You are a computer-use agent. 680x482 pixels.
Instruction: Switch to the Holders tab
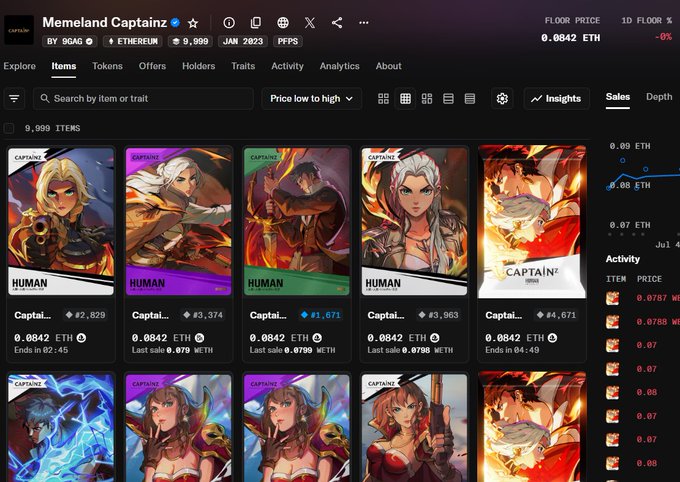point(199,66)
